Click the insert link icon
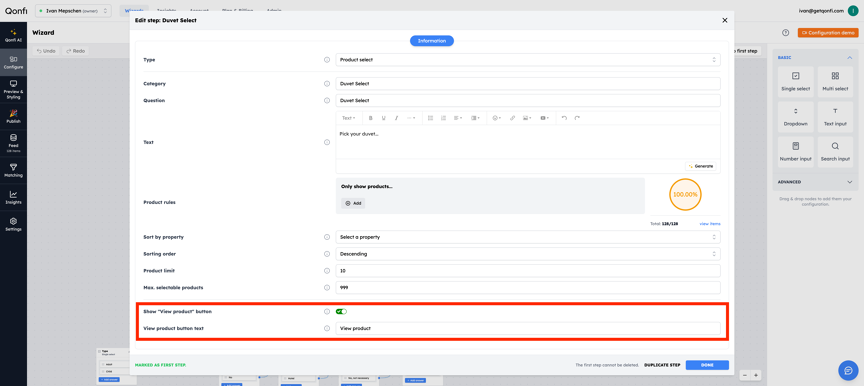Screen dimensions: 864x386 coord(512,118)
